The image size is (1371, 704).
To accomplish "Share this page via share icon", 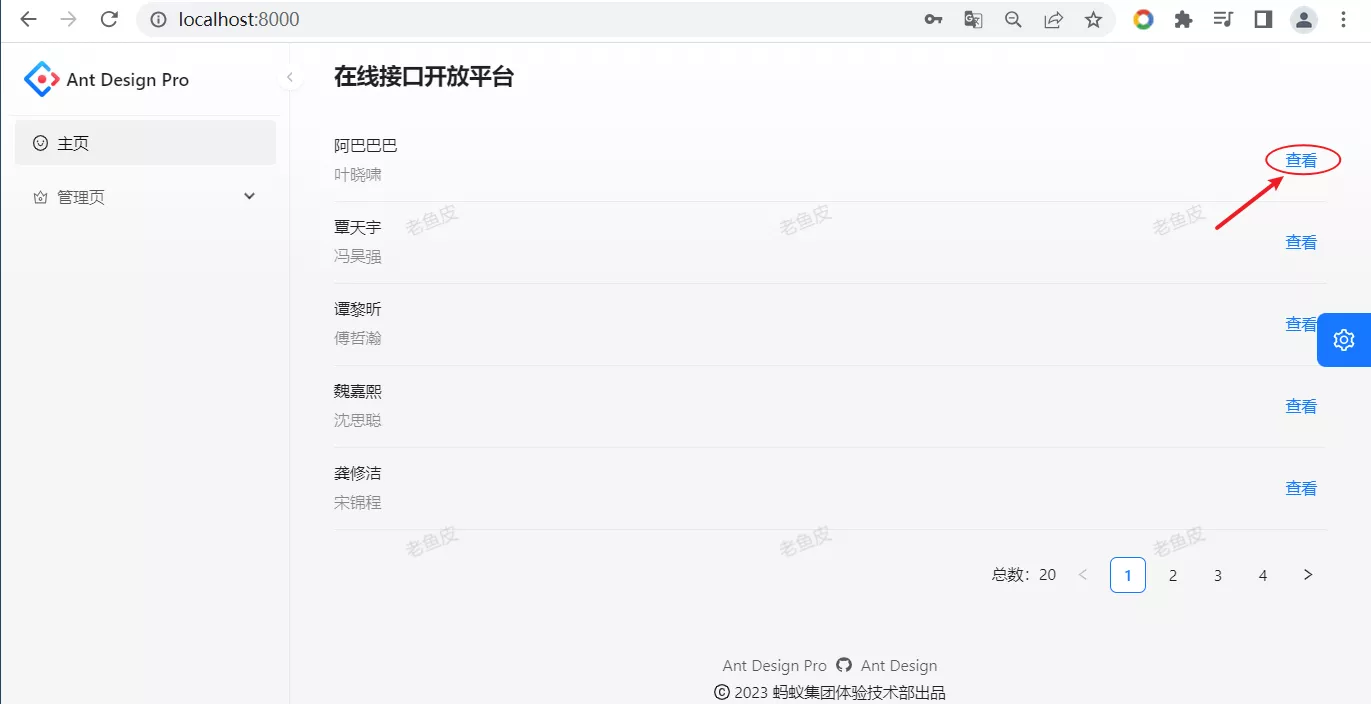I will [1053, 19].
